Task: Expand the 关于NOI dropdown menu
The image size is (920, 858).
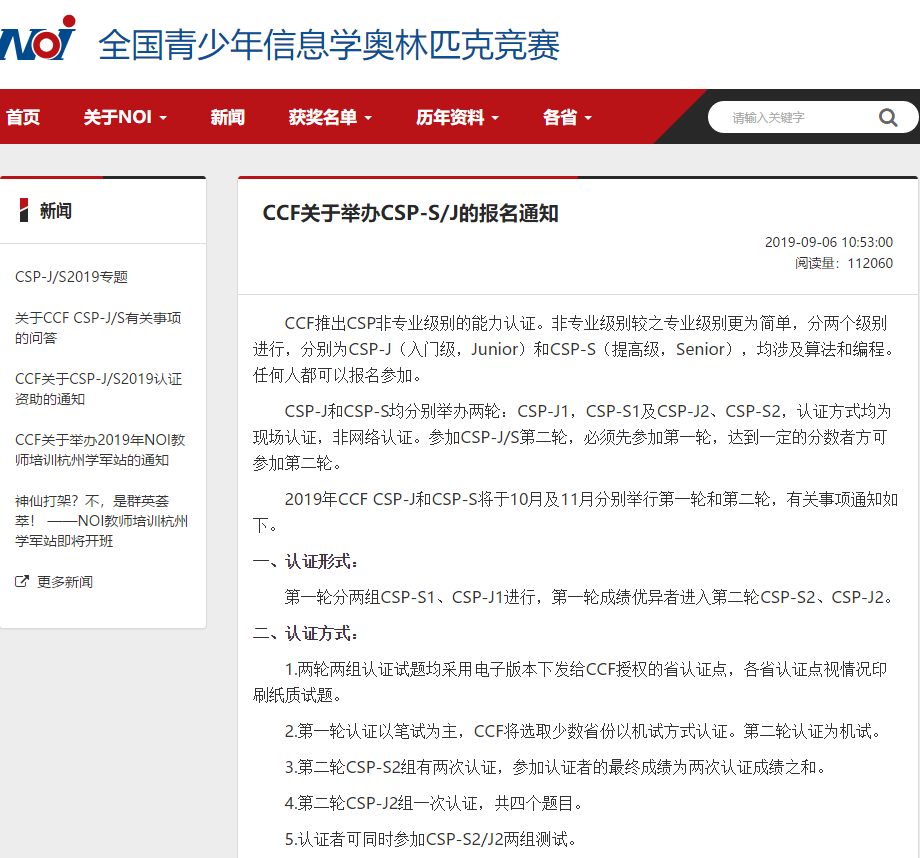Action: point(125,117)
